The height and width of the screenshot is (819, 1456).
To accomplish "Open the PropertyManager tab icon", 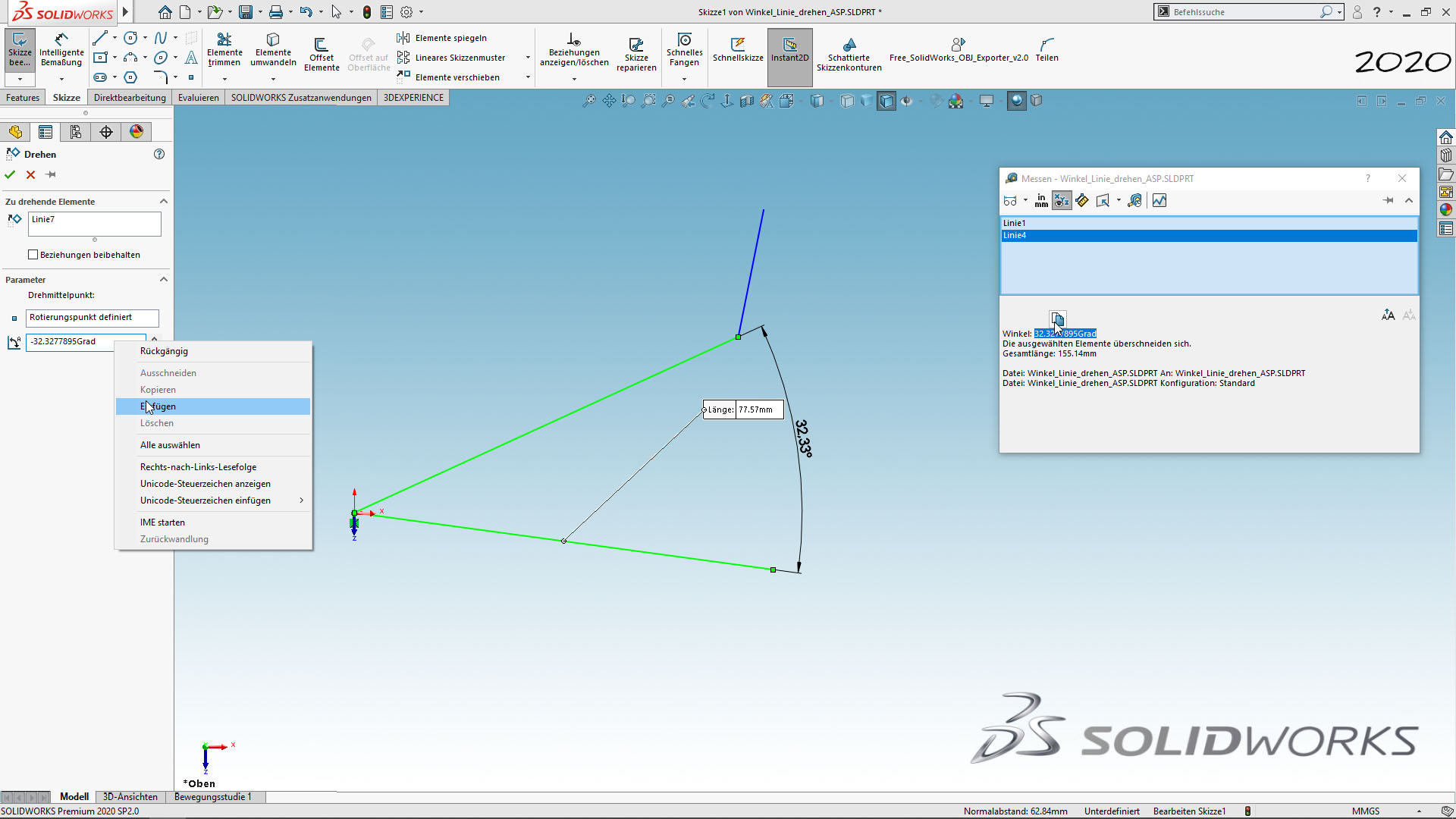I will [45, 132].
